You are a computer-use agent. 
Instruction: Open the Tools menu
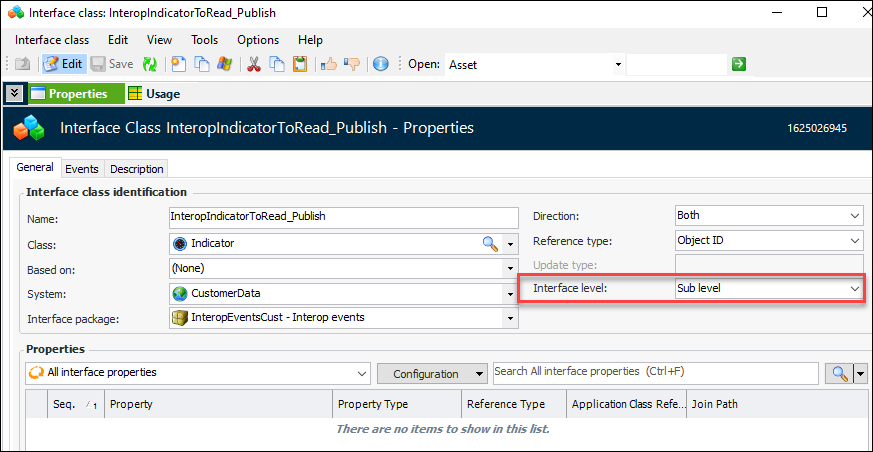coord(204,40)
